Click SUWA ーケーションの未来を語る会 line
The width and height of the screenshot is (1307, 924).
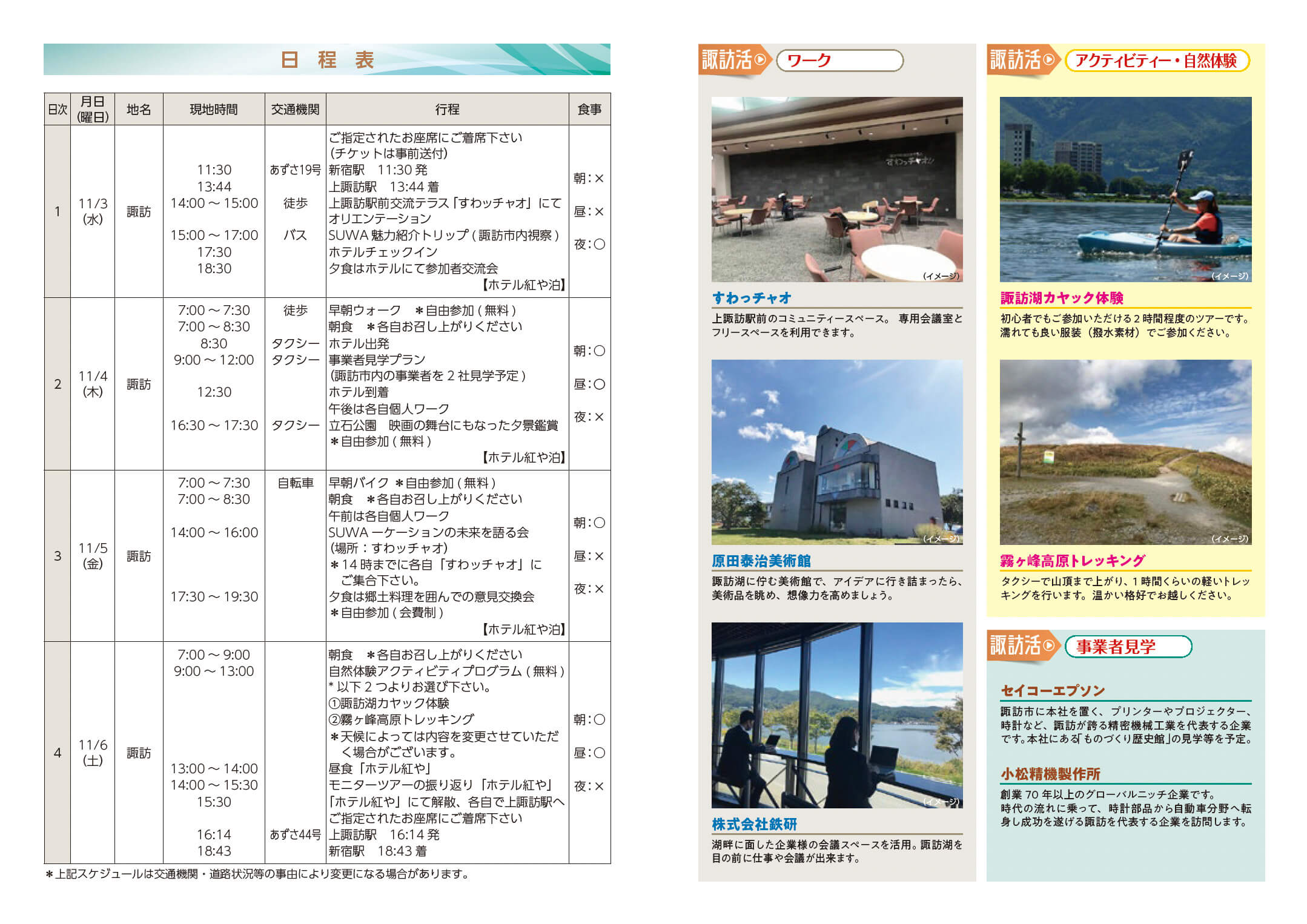428,532
